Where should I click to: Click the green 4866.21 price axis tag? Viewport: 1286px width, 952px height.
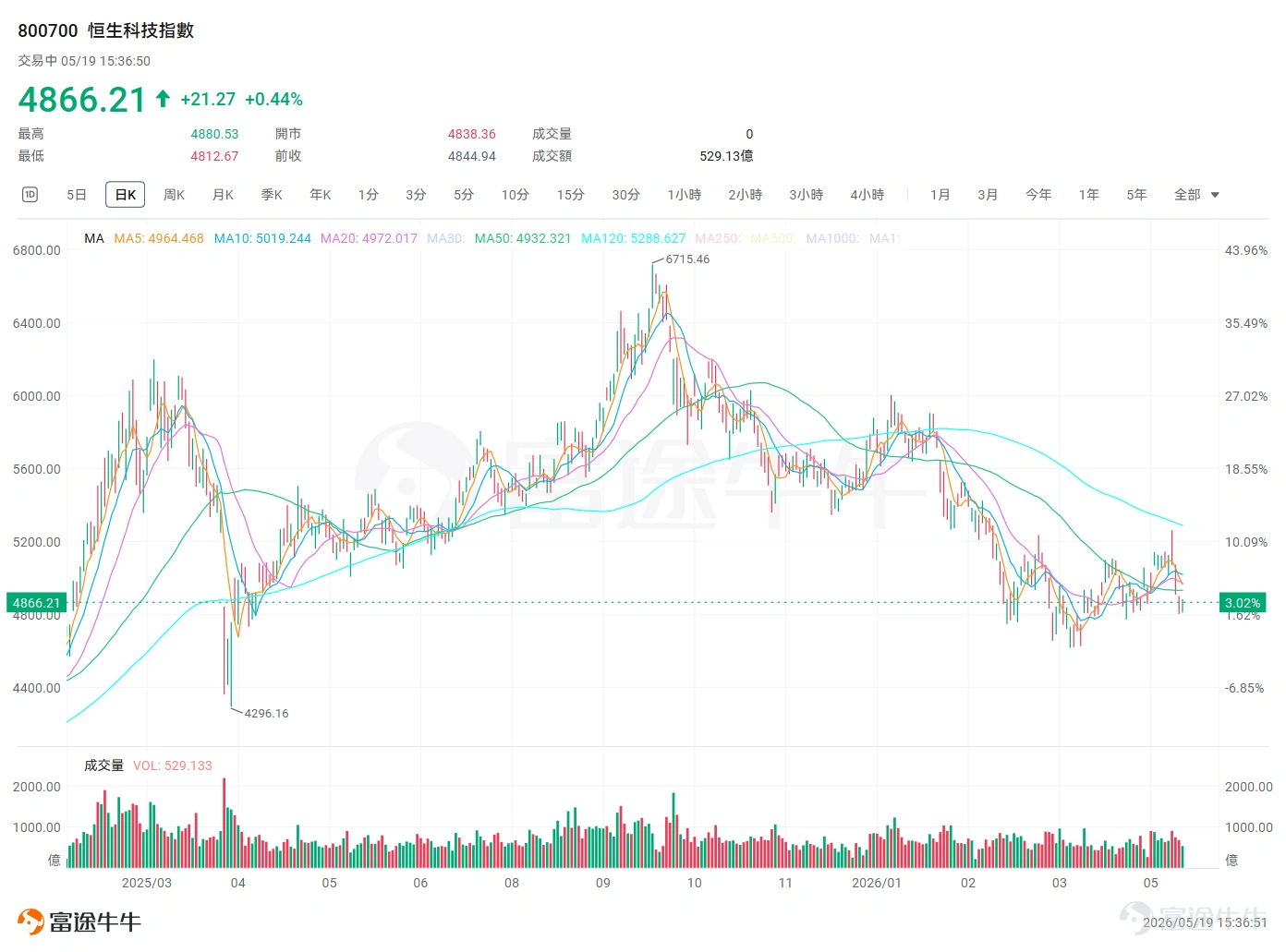coord(36,603)
